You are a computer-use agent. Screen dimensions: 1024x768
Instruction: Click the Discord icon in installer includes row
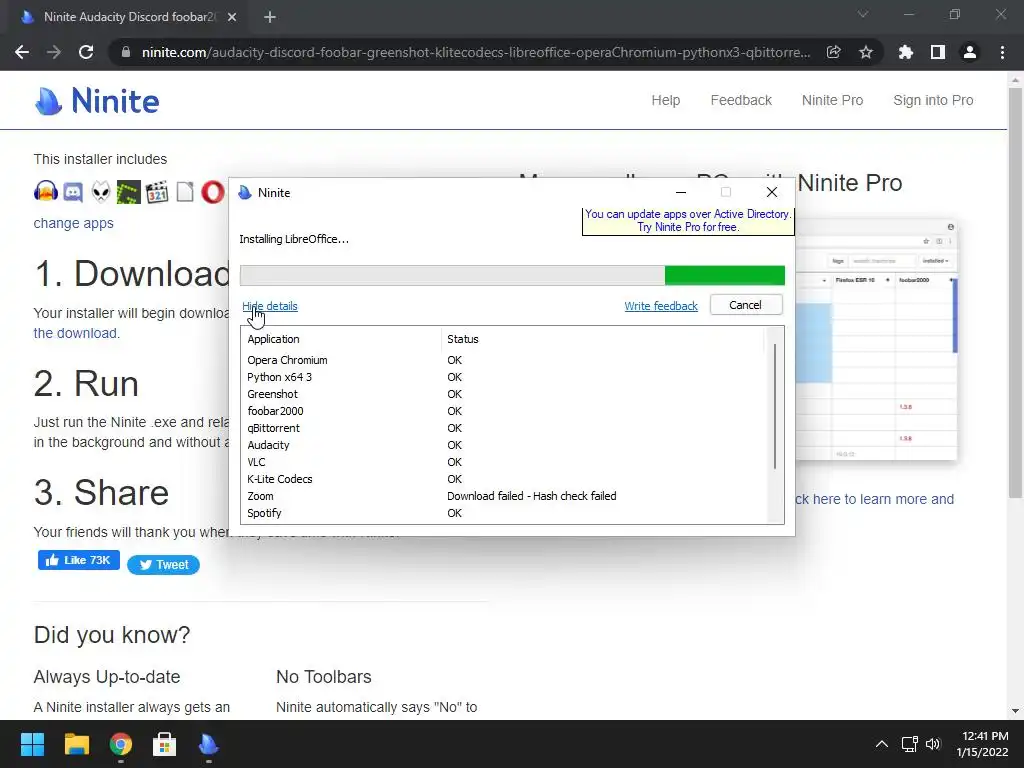pyautogui.click(x=73, y=192)
